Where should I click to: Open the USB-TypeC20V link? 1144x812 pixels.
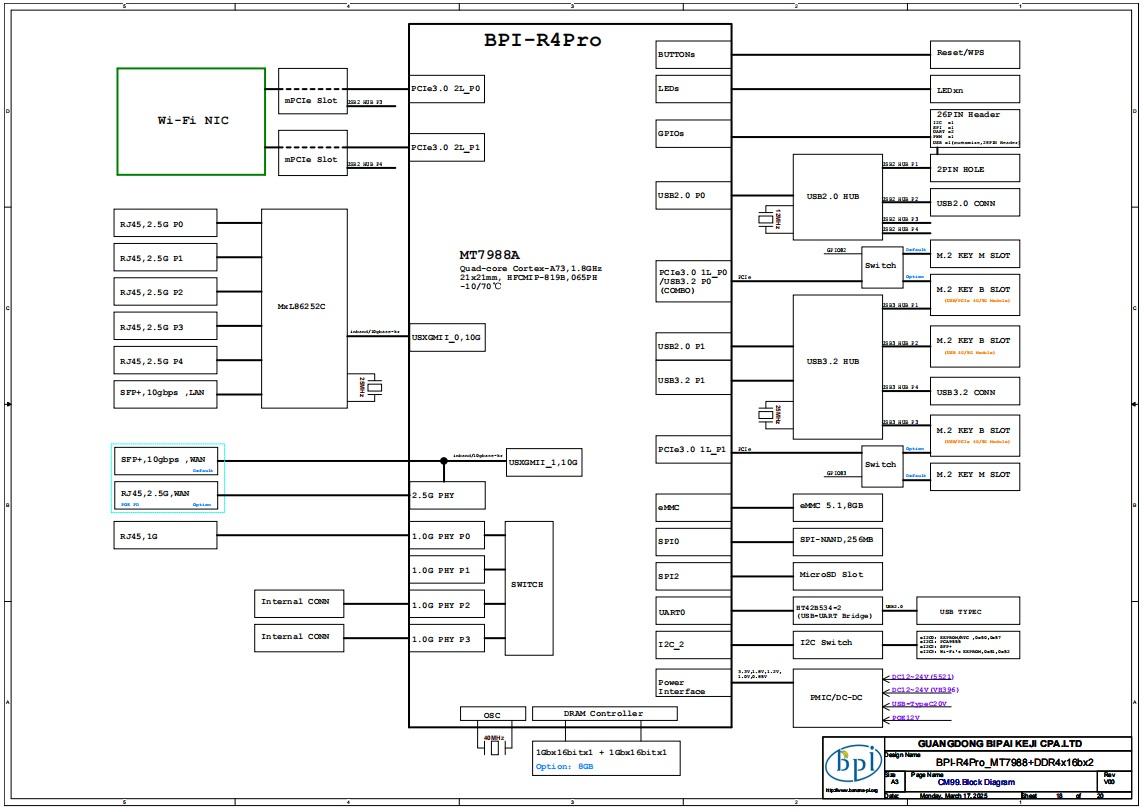(919, 705)
